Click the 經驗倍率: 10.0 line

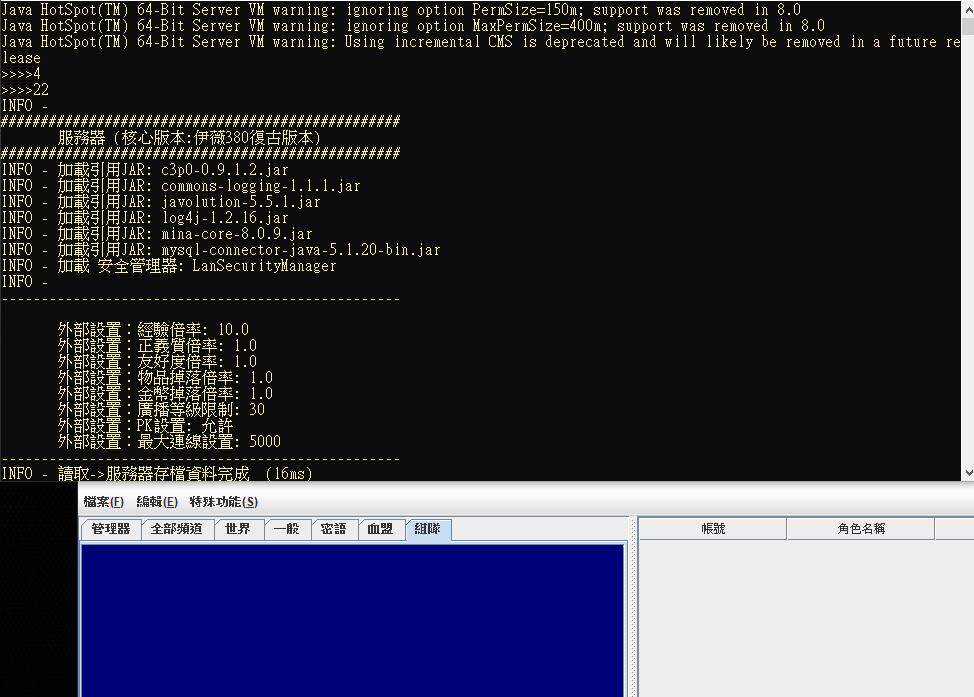click(x=153, y=329)
